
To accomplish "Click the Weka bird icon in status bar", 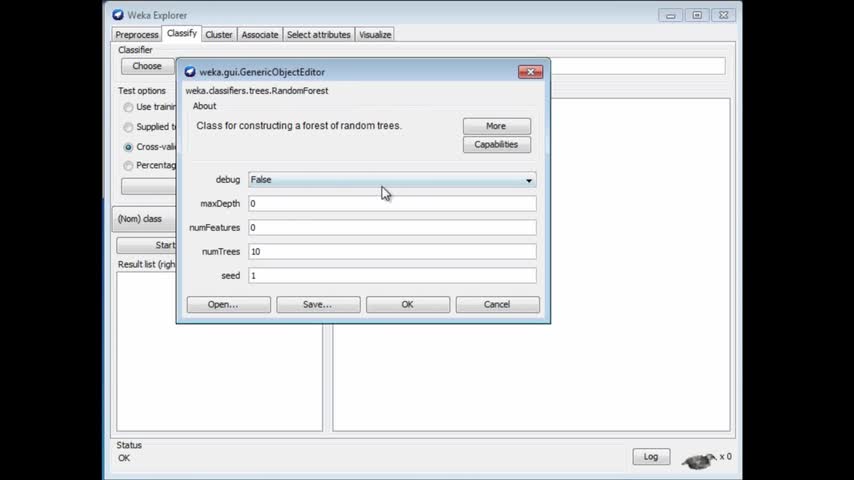I will point(699,461).
